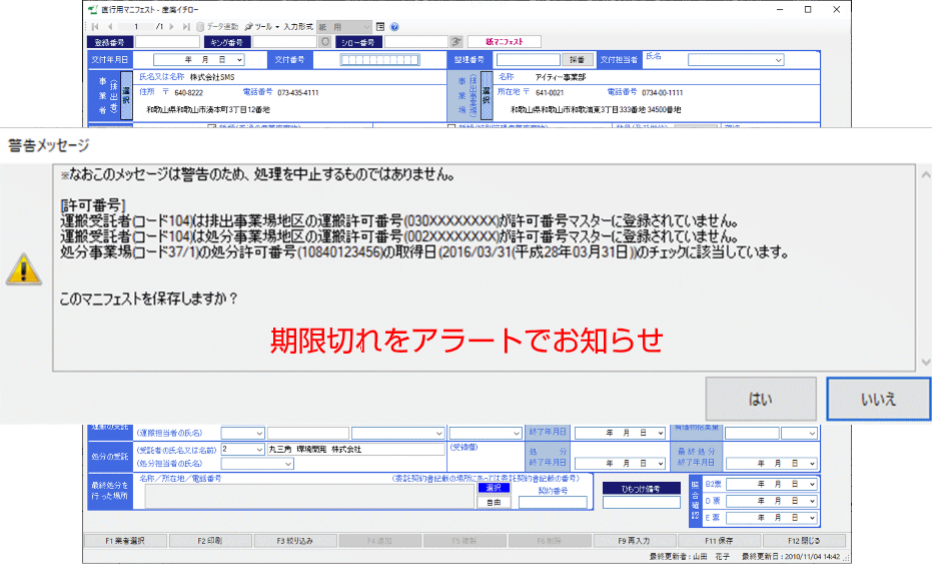This screenshot has width=932, height=572.
Task: Click 選択 button for 事業者(排出者)
Action: click(127, 95)
